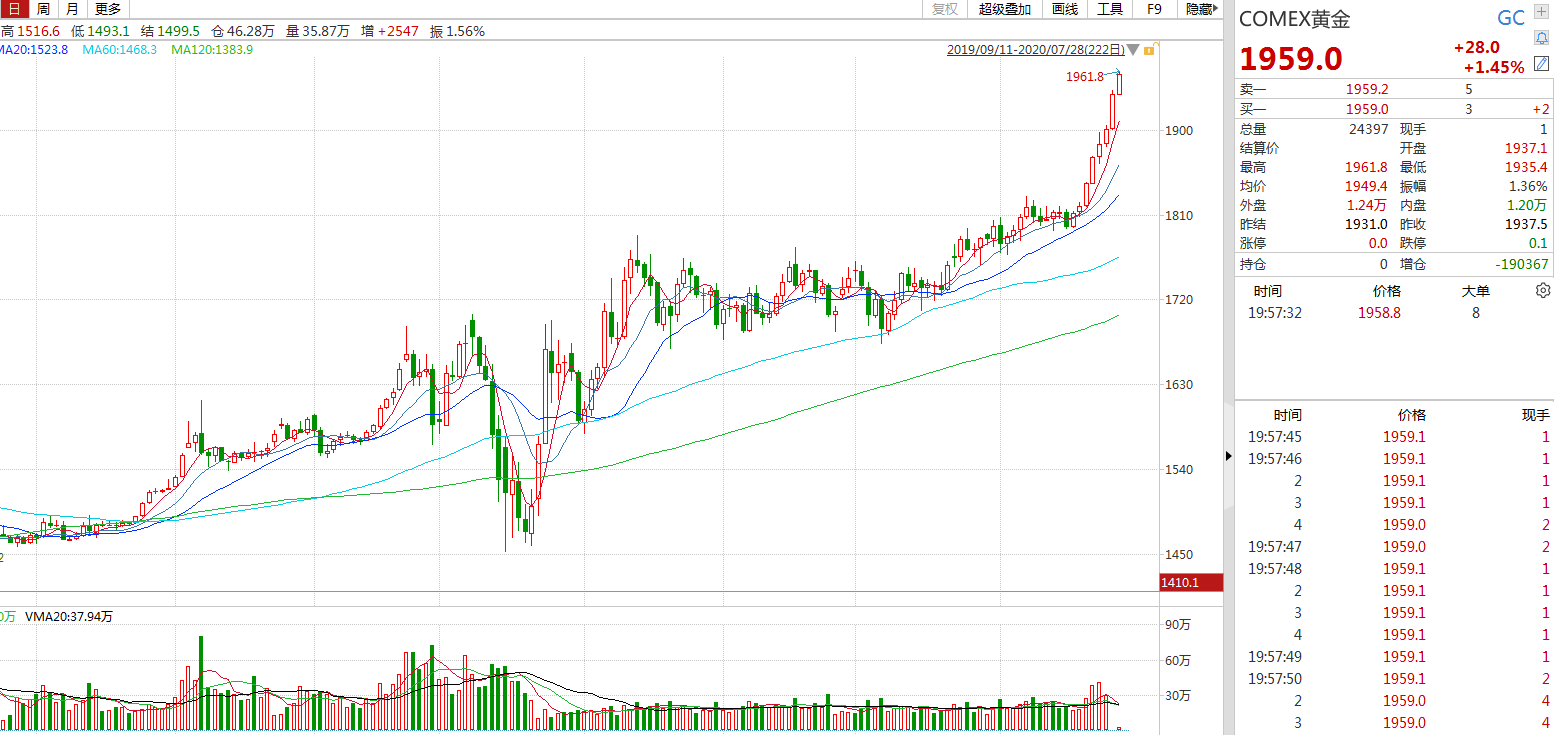Toggle the chart lock icon
The image size is (1554, 735).
point(1150,49)
